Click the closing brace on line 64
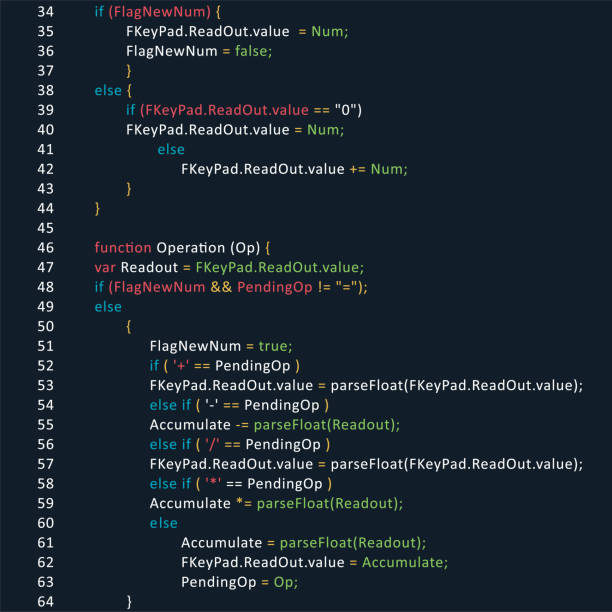Screen dimensions: 612x612 (x=129, y=602)
